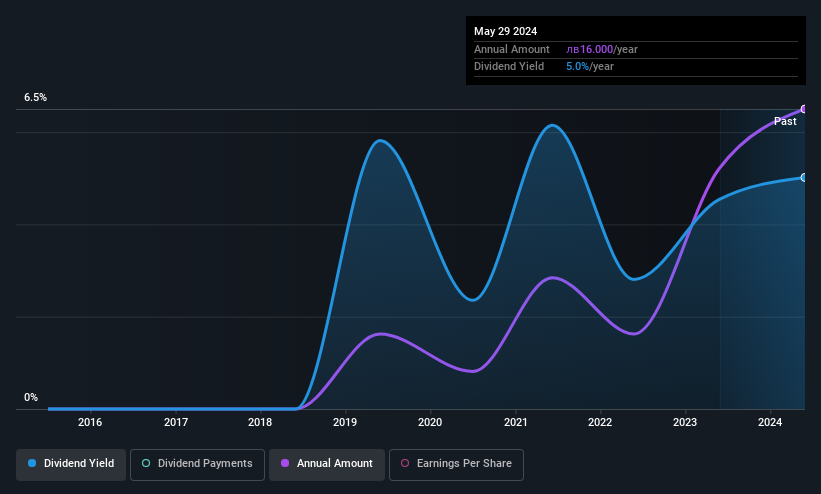Enable the Dividend Payments series
Viewport: 821px width, 494px height.
point(197,465)
